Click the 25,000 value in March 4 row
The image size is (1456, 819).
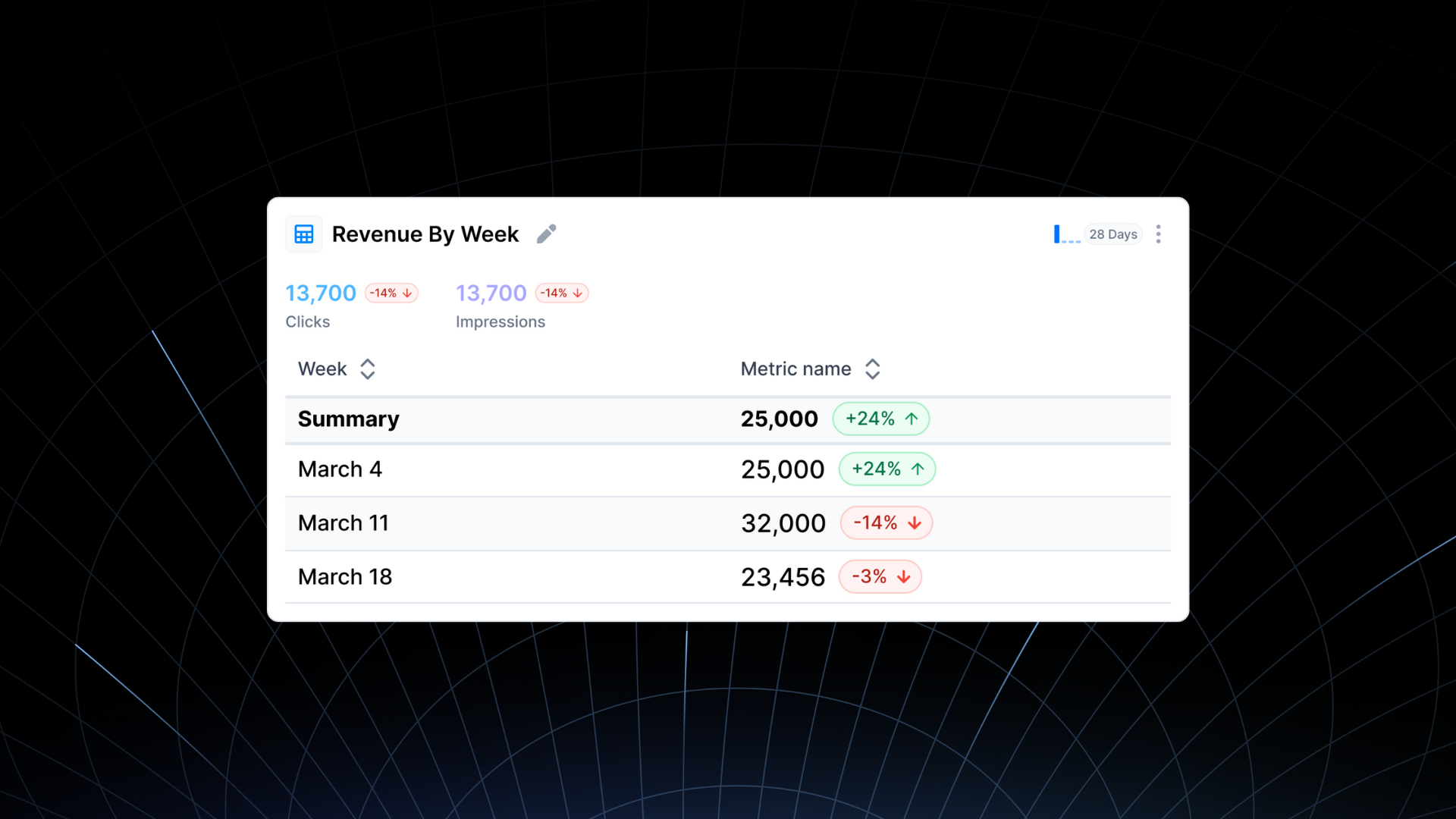[x=783, y=469]
